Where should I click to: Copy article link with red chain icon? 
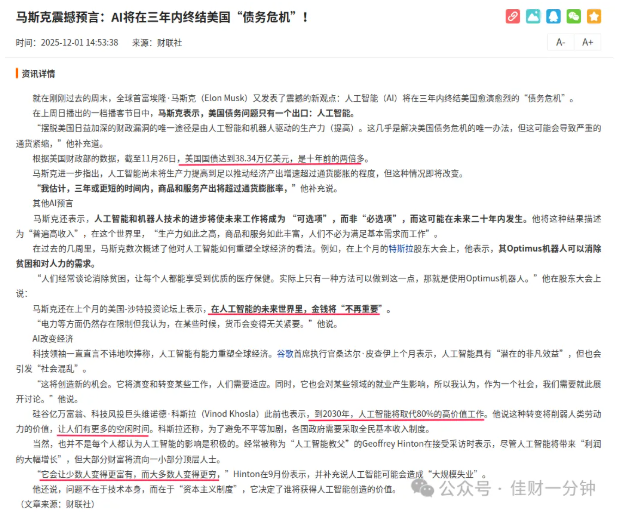click(513, 16)
